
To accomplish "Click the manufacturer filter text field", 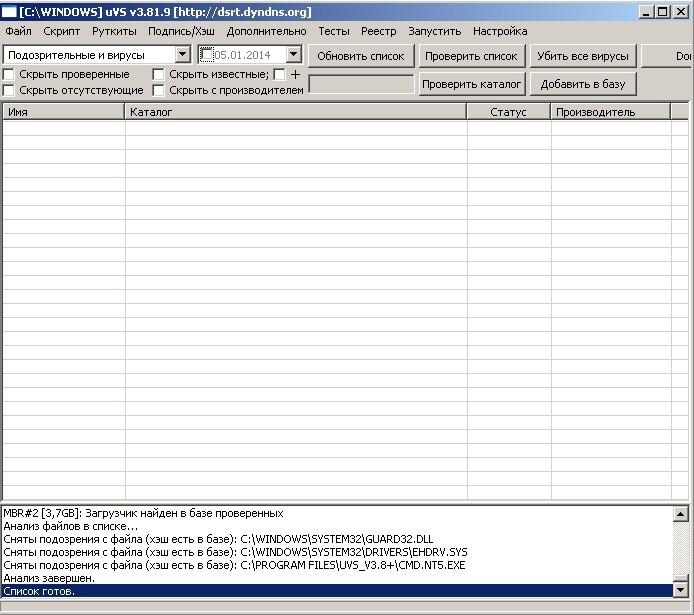I will (361, 85).
